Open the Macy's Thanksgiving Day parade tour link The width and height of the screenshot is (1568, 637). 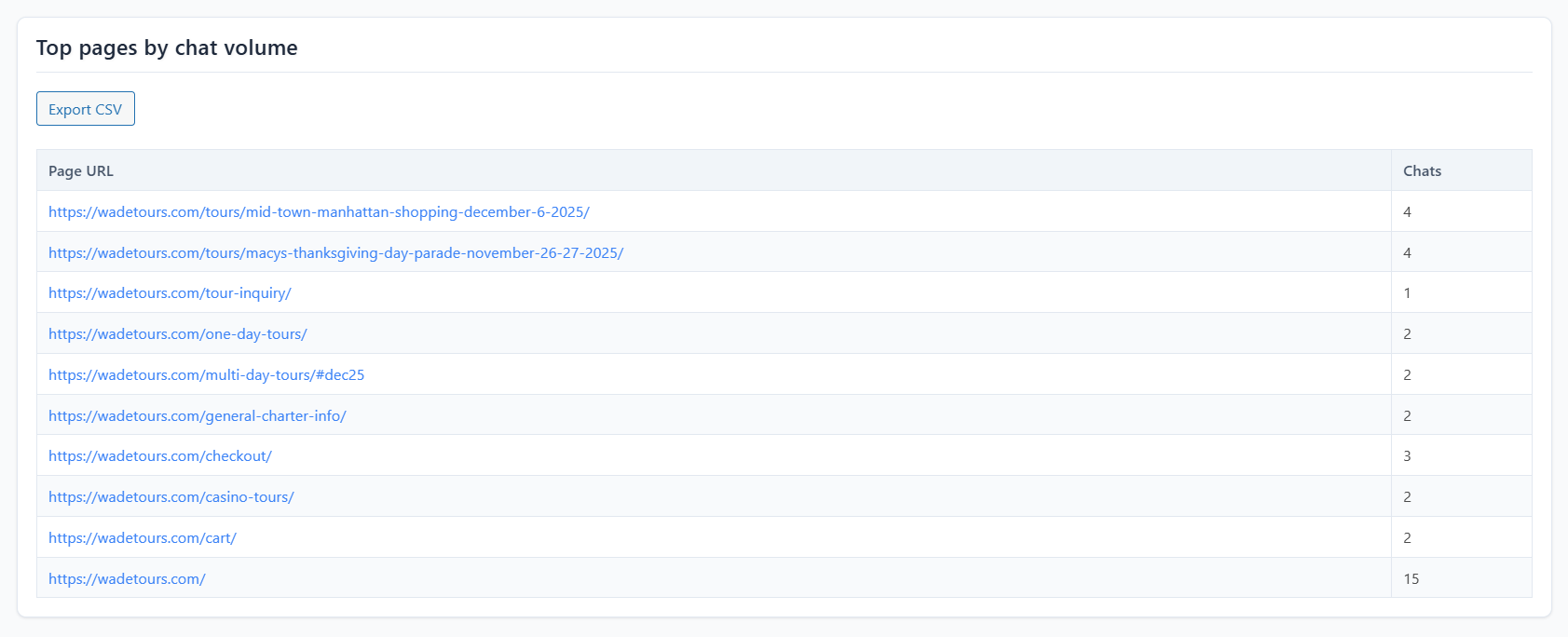(335, 253)
